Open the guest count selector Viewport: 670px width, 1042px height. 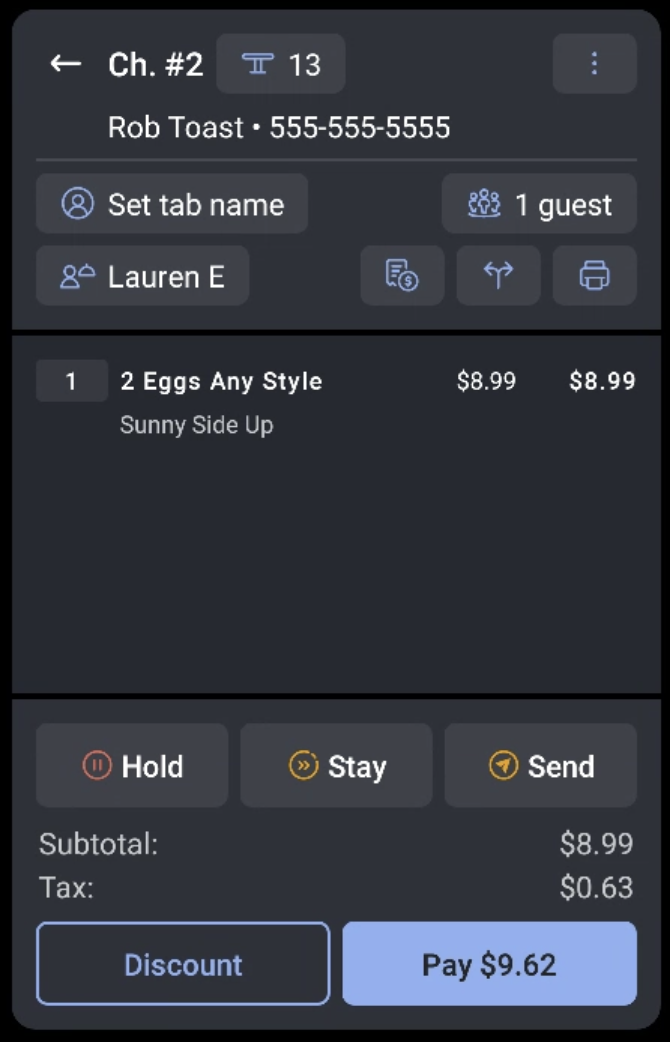point(539,204)
